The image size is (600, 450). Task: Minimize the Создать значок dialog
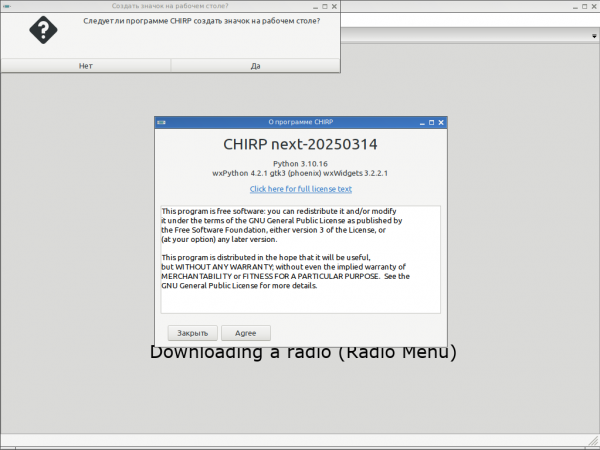tap(315, 7)
